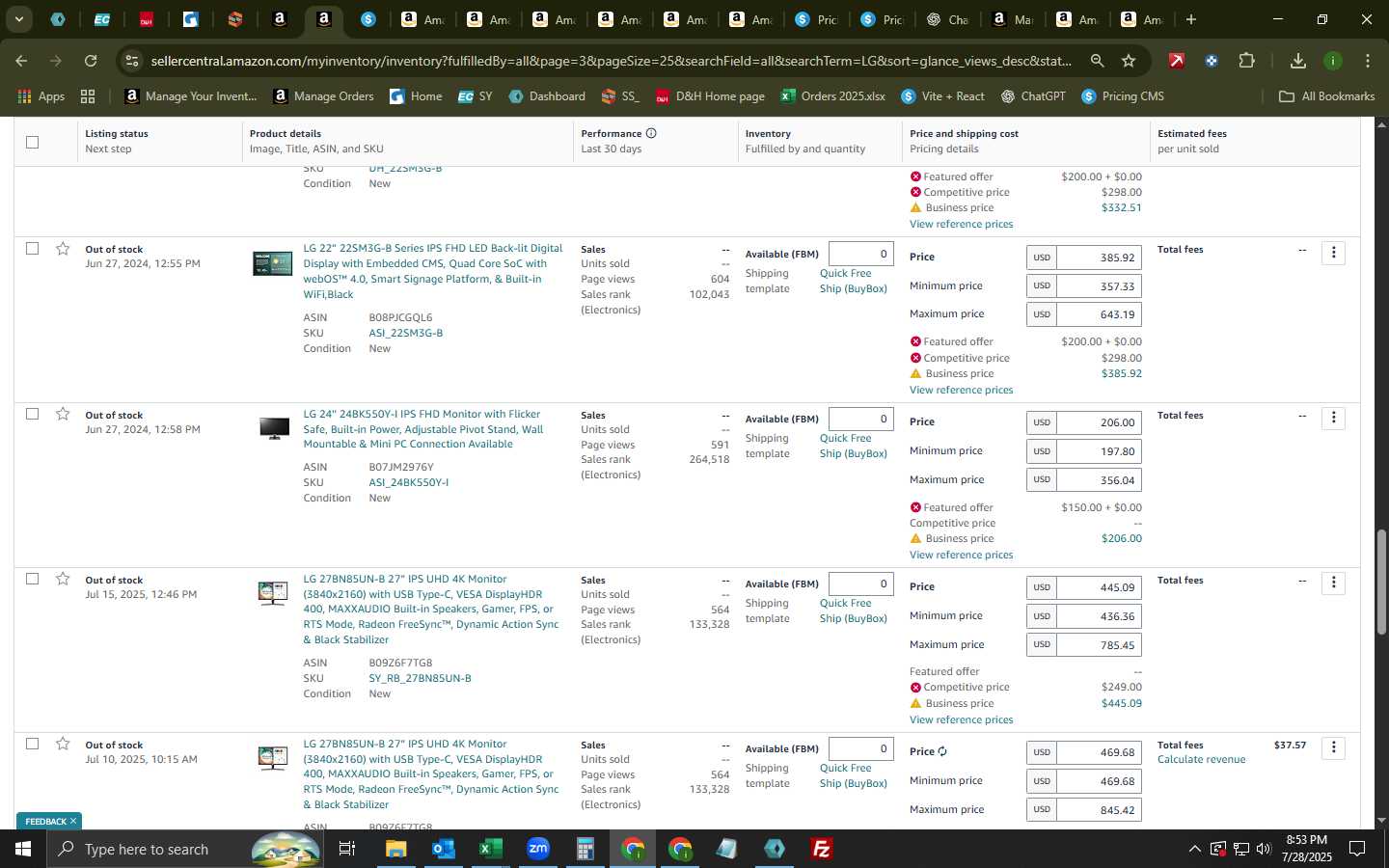Tick the select-all checkbox in table header
This screenshot has height=868, width=1389.
click(x=32, y=142)
